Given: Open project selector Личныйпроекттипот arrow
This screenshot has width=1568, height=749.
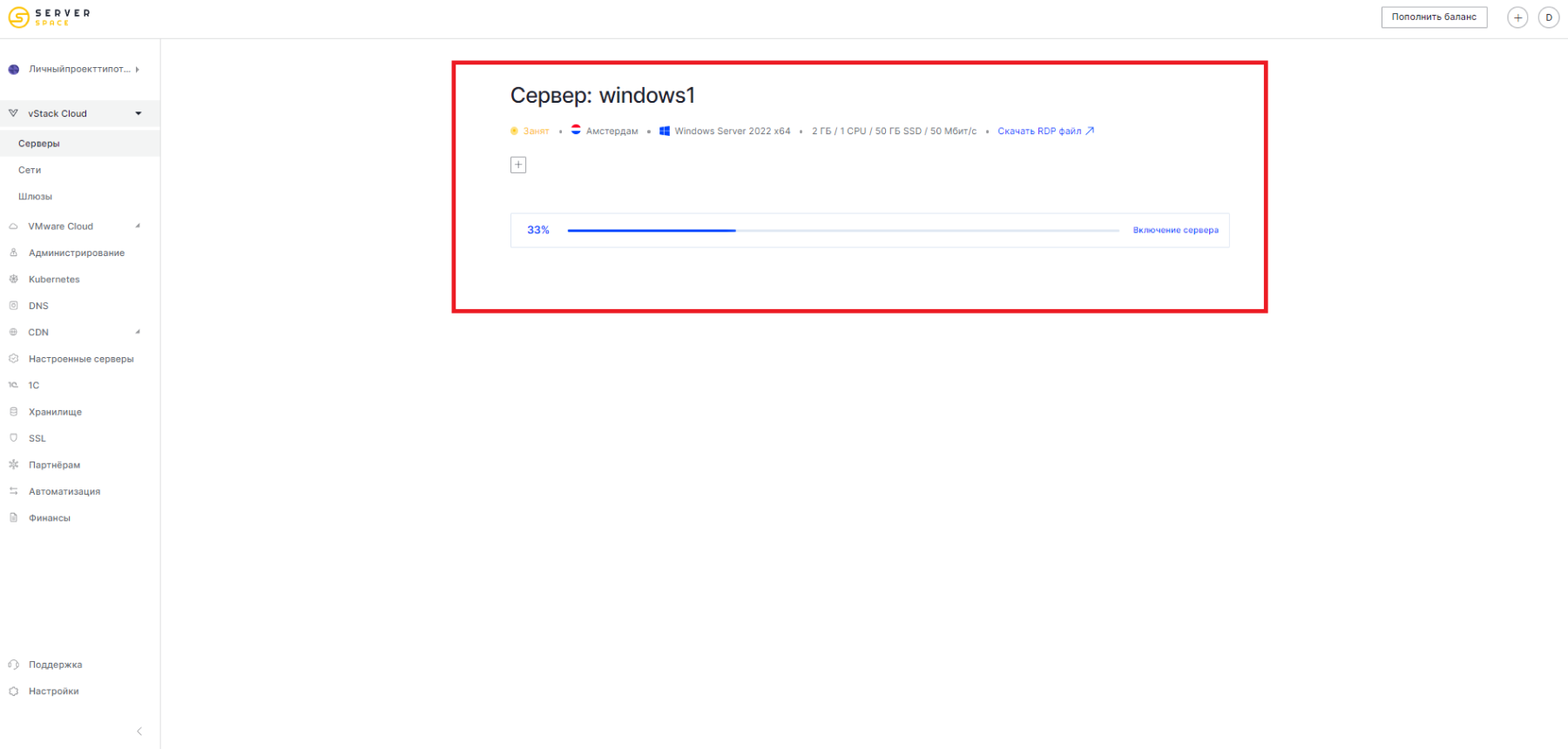Looking at the screenshot, I should coord(137,70).
